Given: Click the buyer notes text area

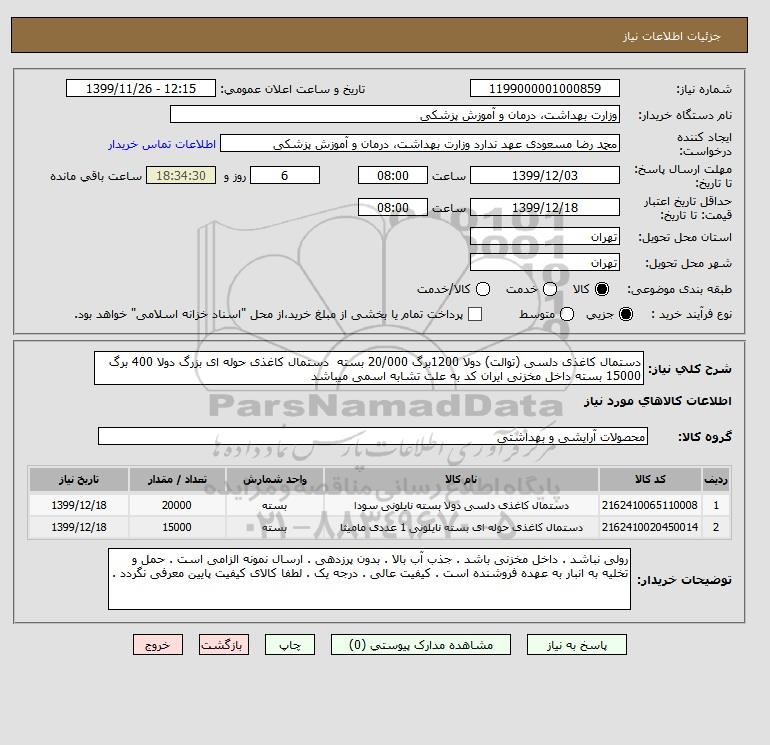Looking at the screenshot, I should [369, 579].
